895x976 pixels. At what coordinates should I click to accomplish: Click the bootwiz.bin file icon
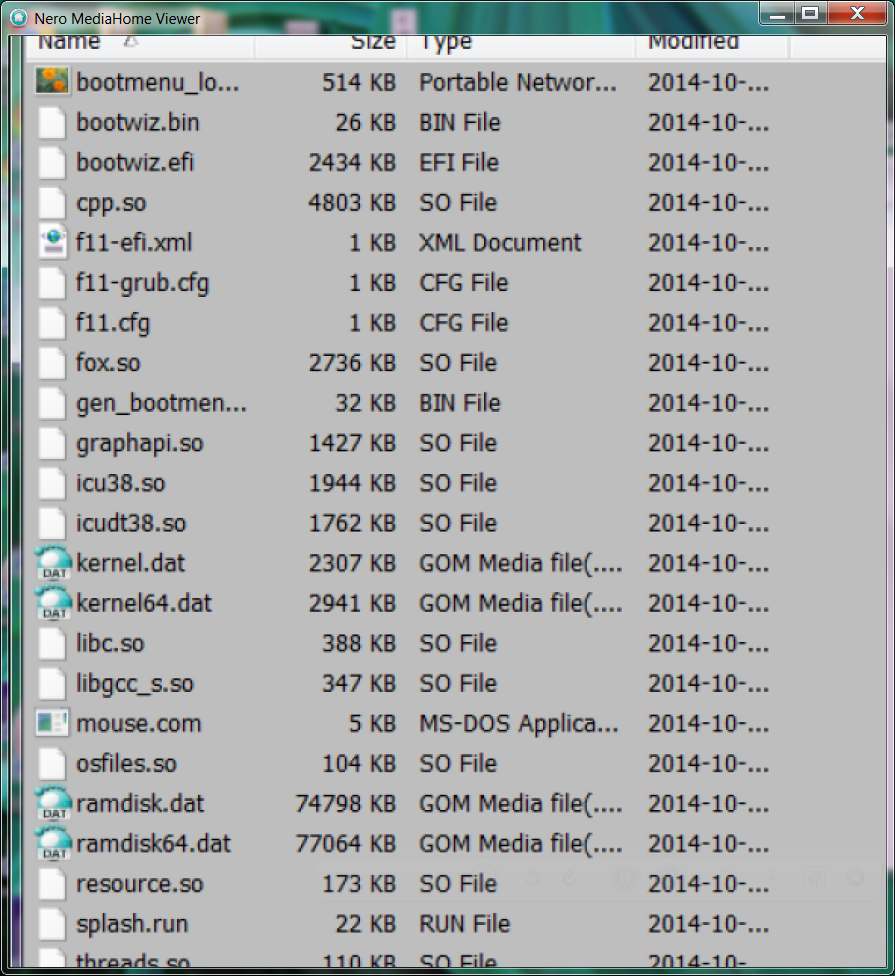(x=52, y=122)
